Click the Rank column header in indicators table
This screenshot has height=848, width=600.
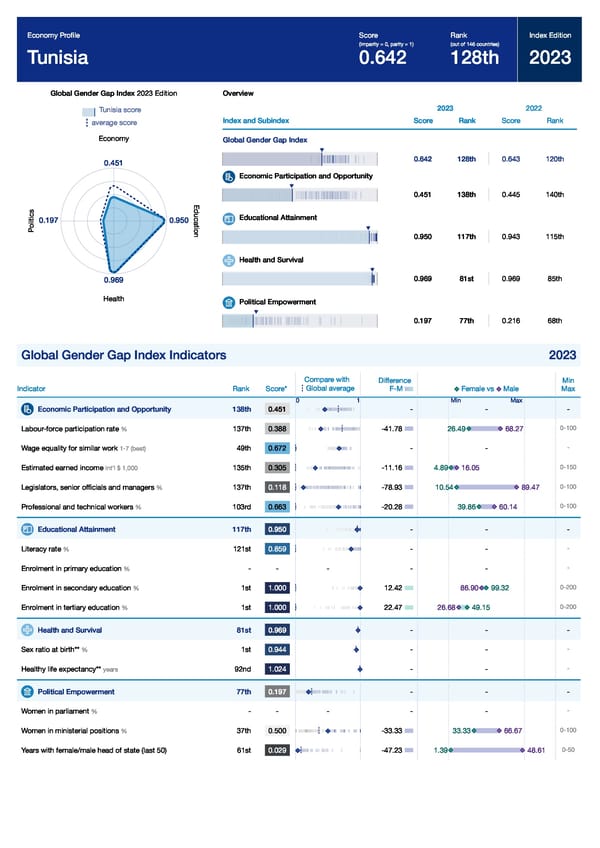(x=241, y=389)
